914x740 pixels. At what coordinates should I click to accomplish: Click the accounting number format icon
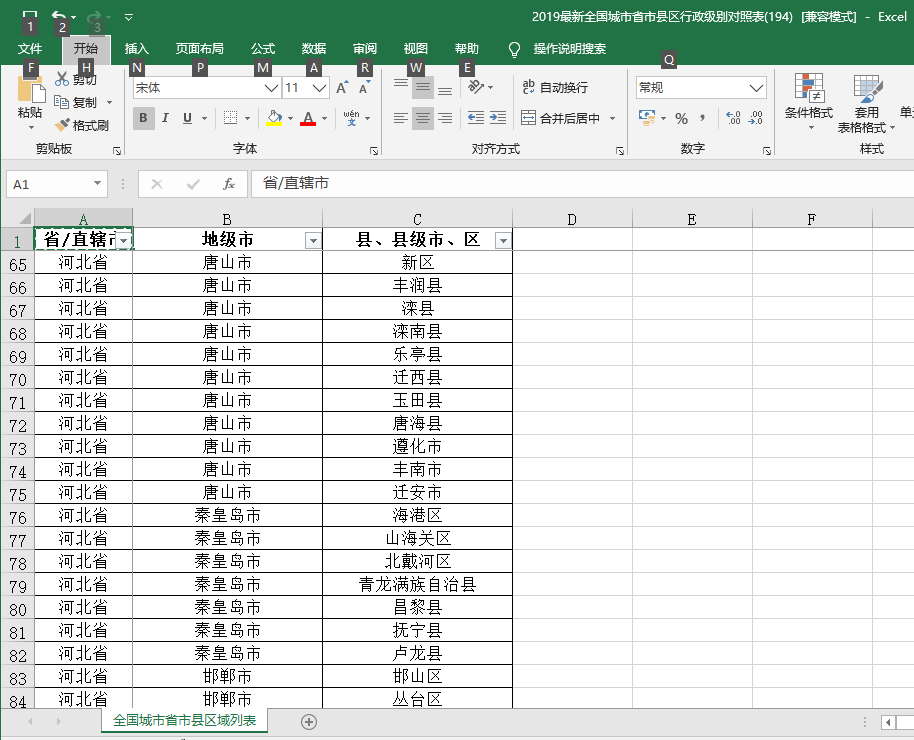pyautogui.click(x=647, y=118)
